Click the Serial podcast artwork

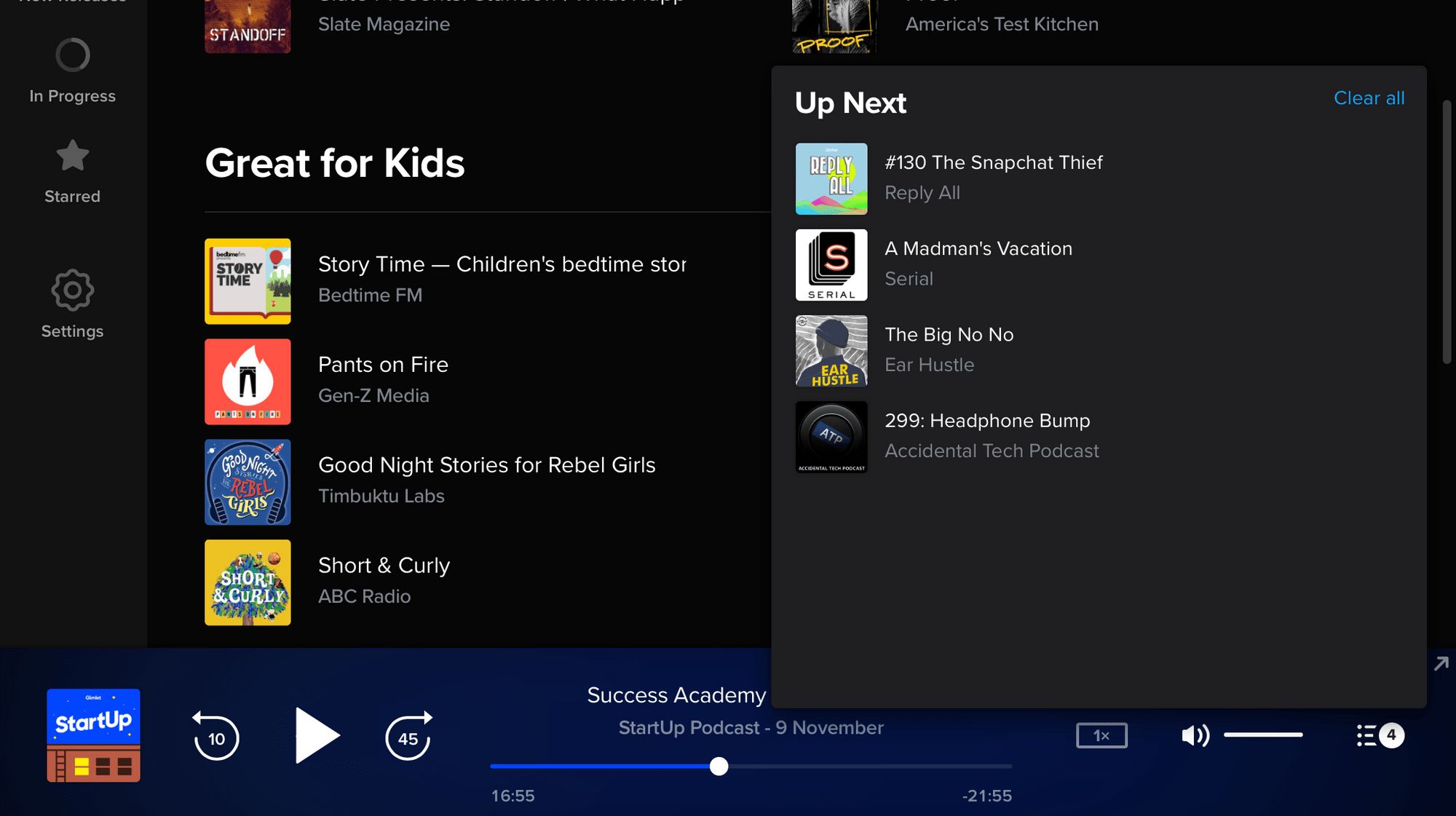point(831,265)
